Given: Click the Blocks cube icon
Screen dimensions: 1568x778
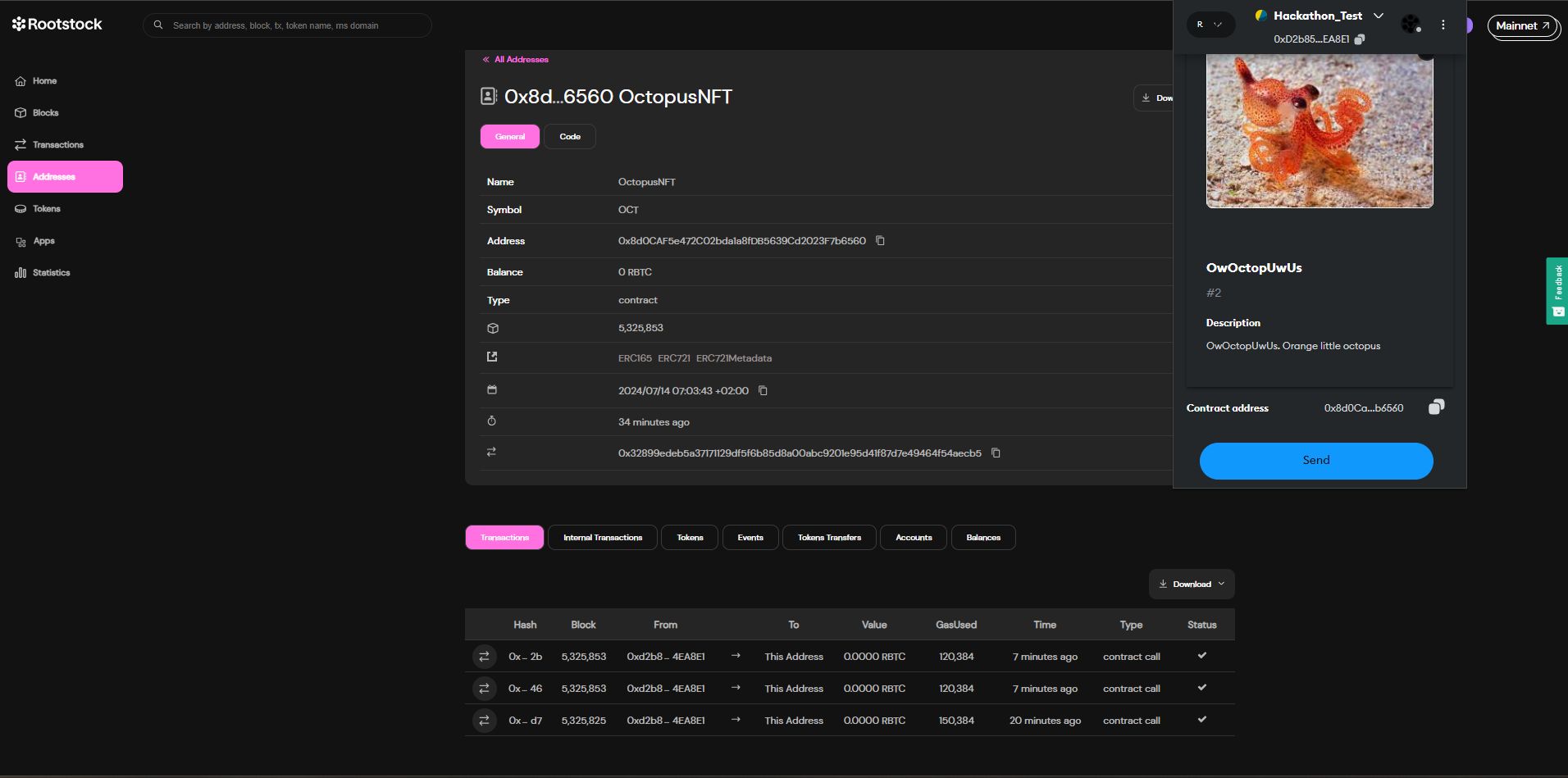Looking at the screenshot, I should 21,113.
